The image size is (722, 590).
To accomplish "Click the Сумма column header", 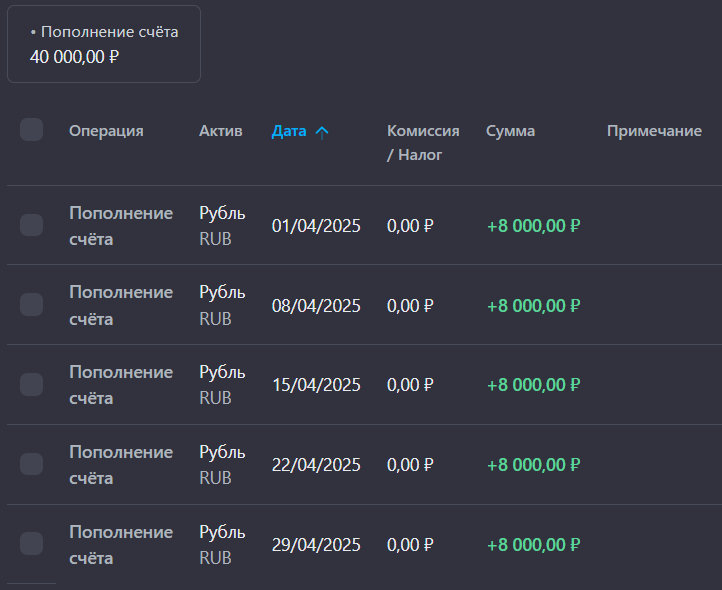I will tap(510, 131).
